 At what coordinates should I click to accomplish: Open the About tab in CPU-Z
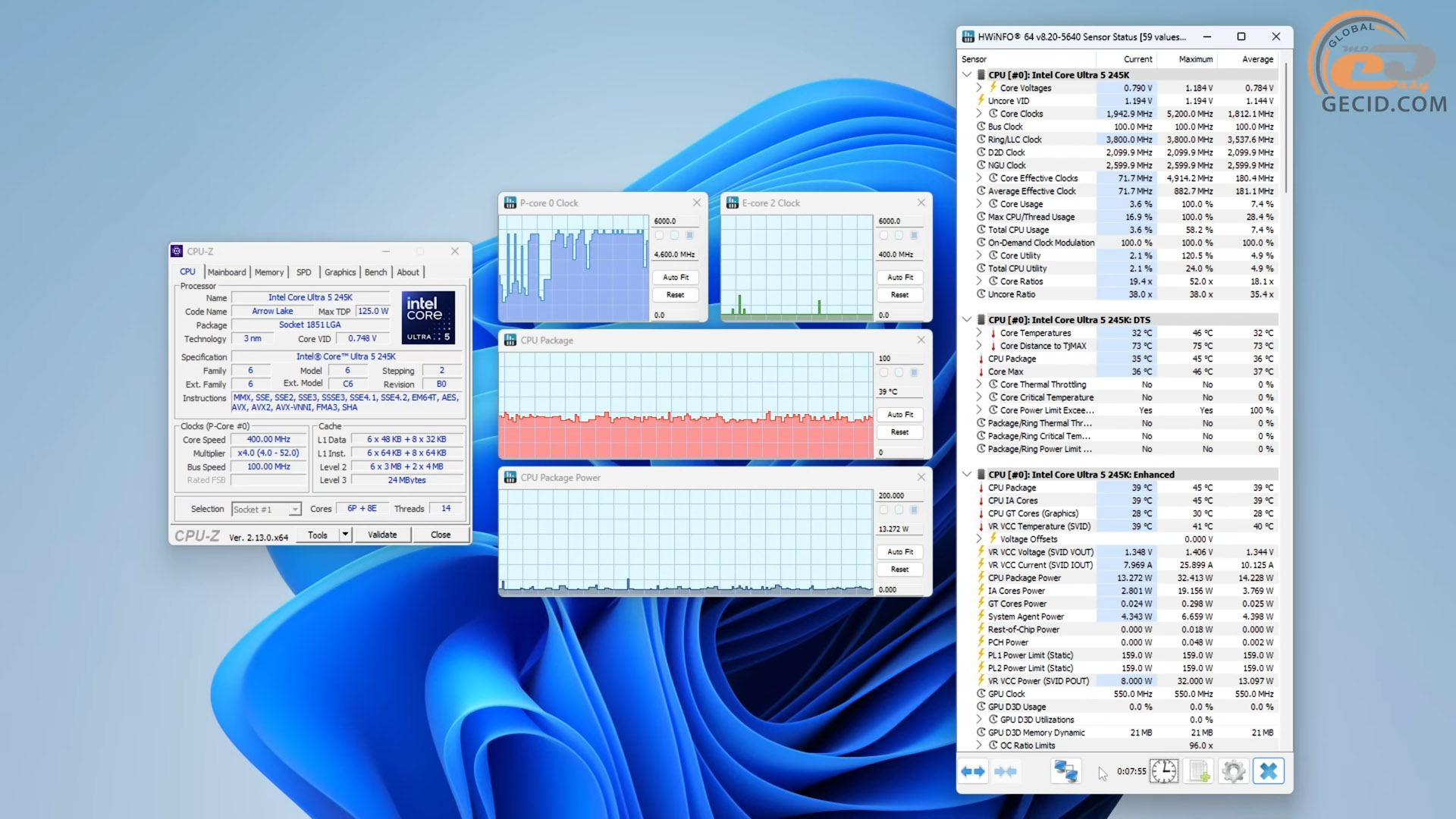pos(408,272)
